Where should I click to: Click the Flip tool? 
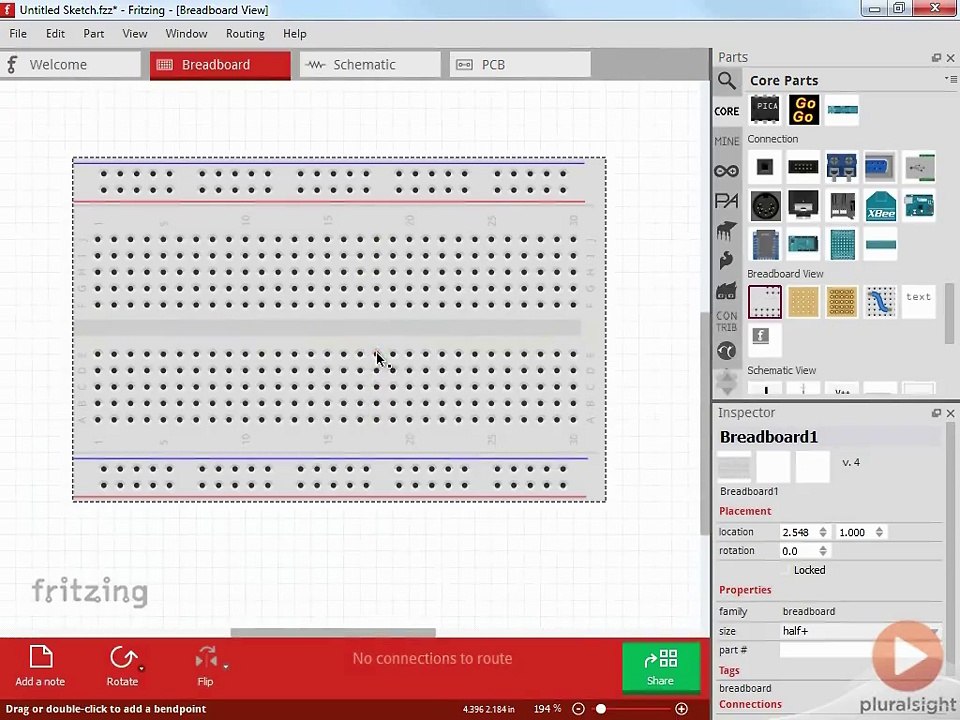point(206,666)
